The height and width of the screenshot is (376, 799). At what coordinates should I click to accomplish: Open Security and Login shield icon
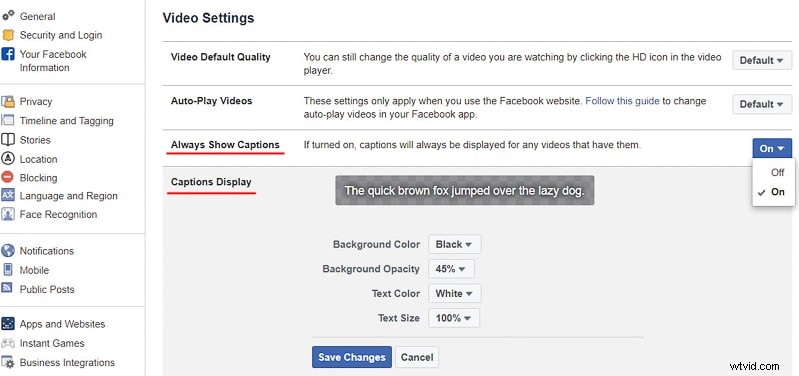tap(8, 35)
